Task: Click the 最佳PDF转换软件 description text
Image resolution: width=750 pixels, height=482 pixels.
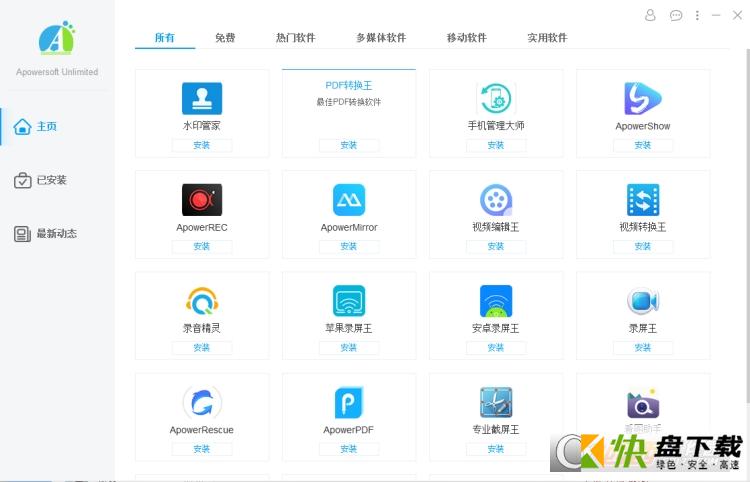Action: click(349, 102)
